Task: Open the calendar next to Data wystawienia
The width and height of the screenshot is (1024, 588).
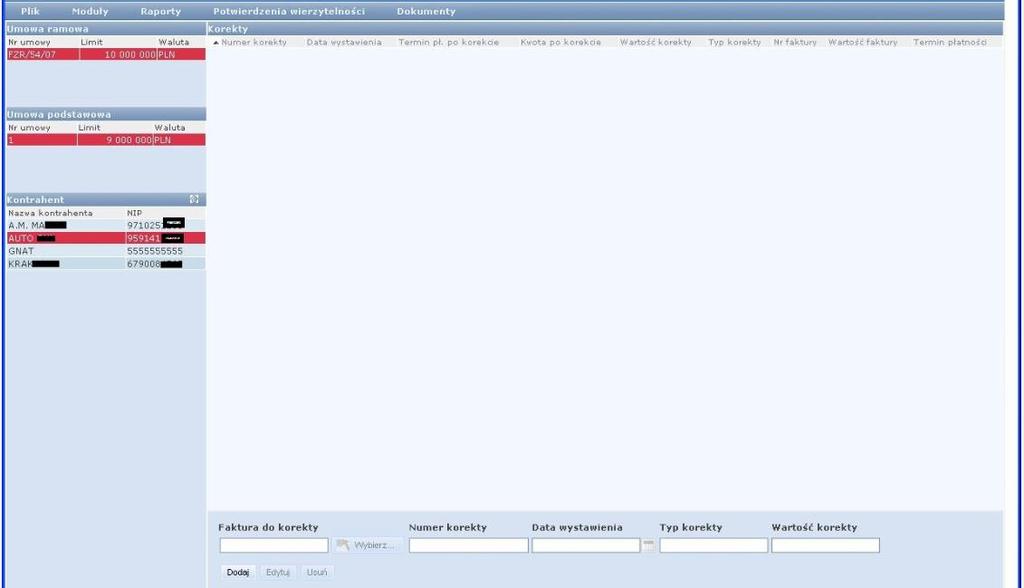Action: [x=648, y=545]
